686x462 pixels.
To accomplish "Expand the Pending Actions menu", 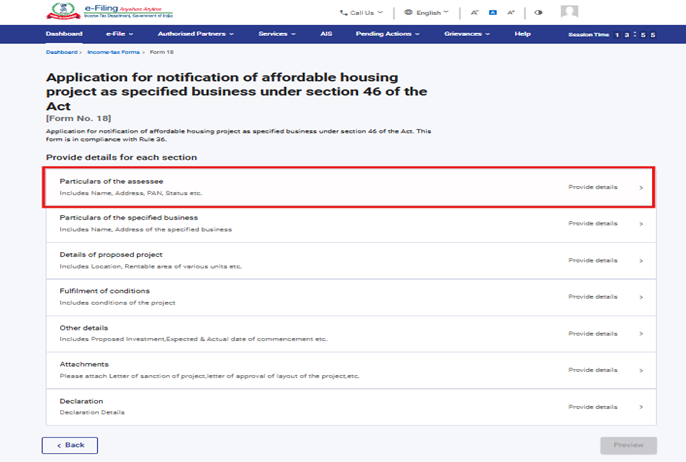I will [388, 34].
